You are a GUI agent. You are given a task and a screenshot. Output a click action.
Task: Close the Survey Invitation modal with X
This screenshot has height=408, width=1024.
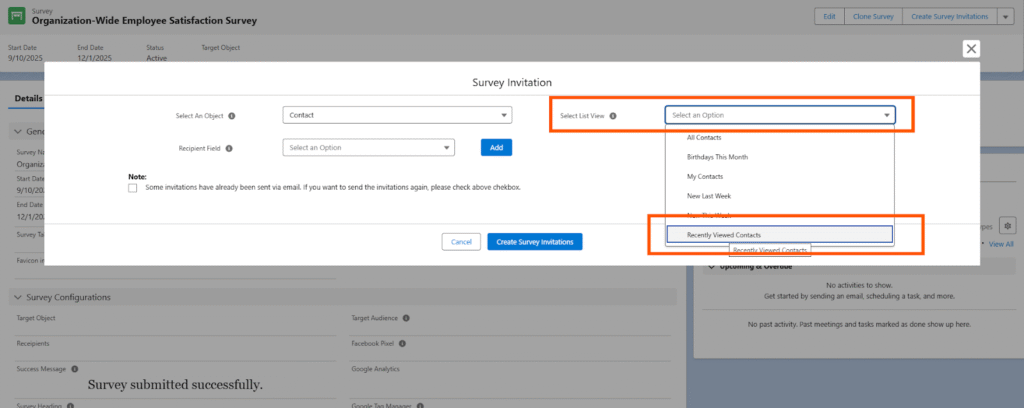tap(971, 49)
